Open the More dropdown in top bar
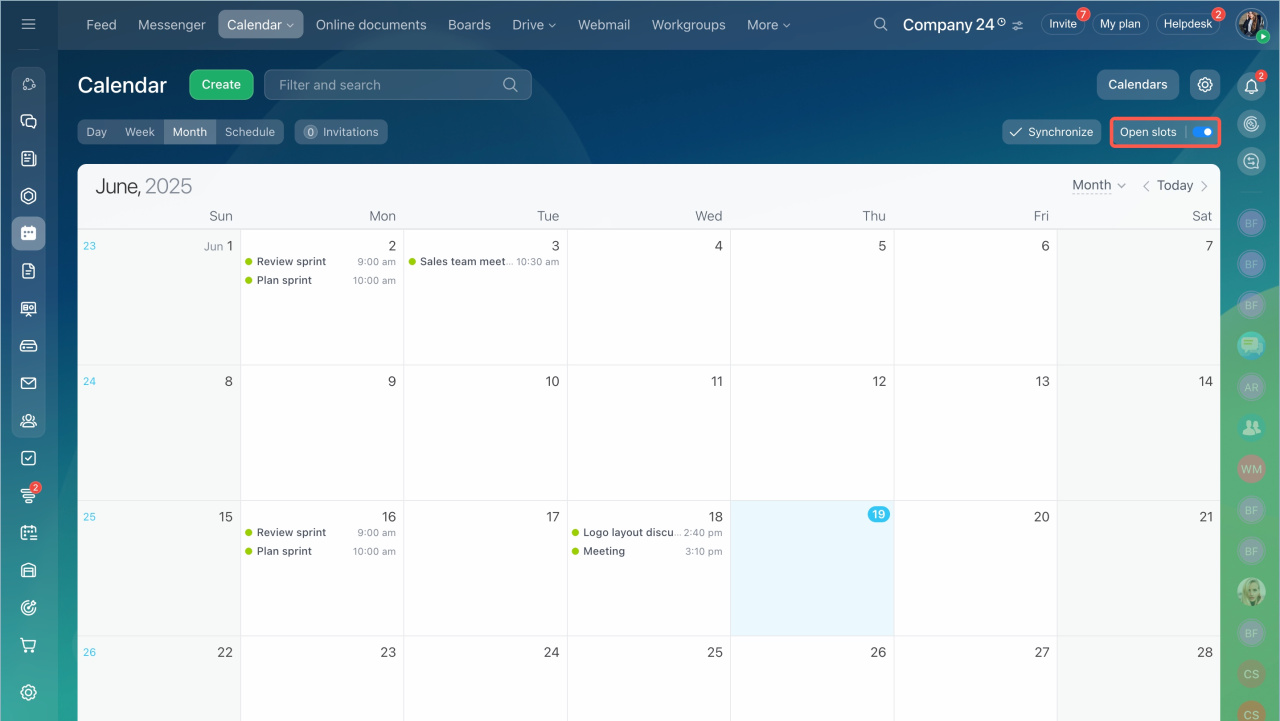Screen dimensions: 1280x721 pyautogui.click(x=768, y=24)
